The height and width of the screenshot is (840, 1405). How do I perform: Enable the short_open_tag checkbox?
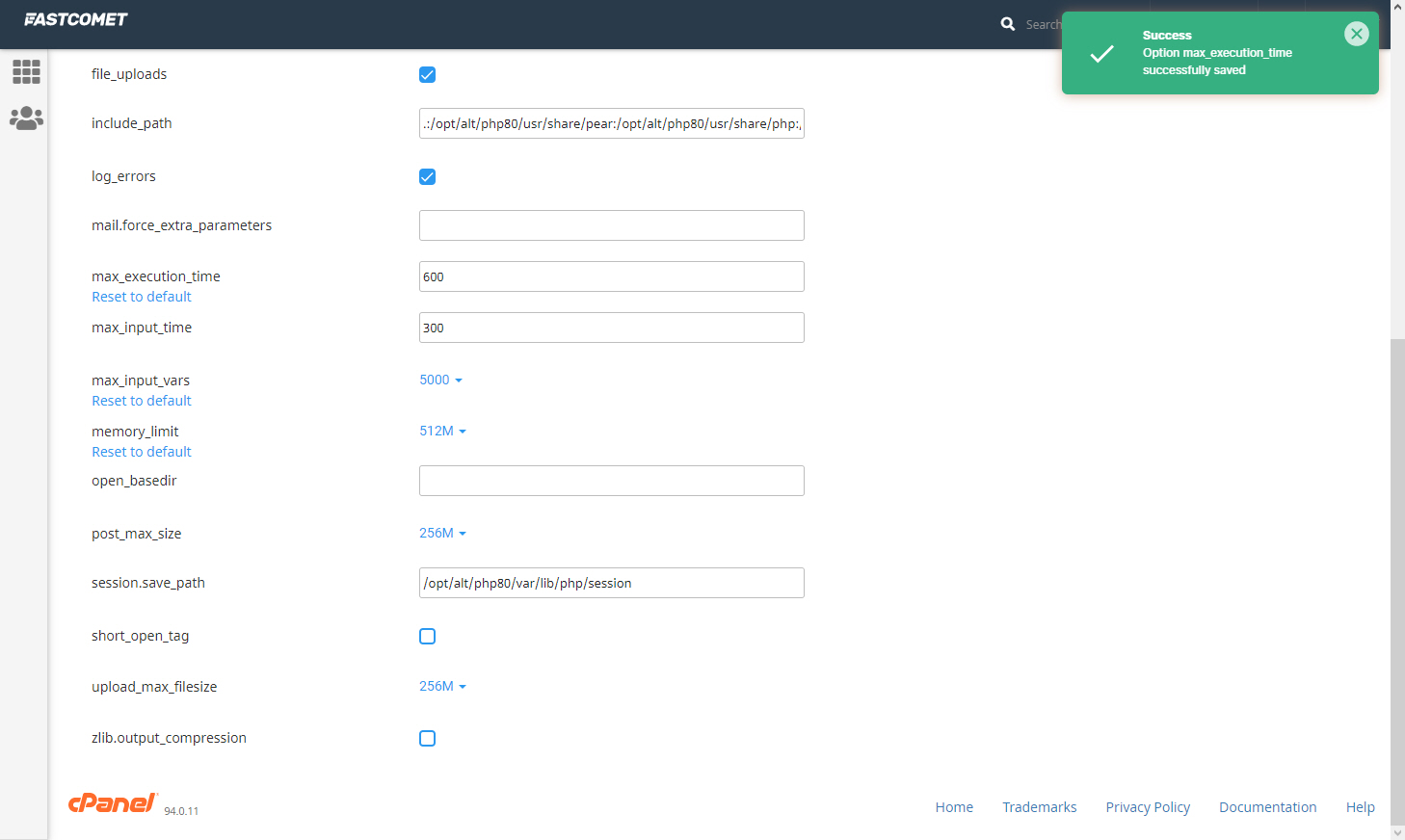click(428, 637)
